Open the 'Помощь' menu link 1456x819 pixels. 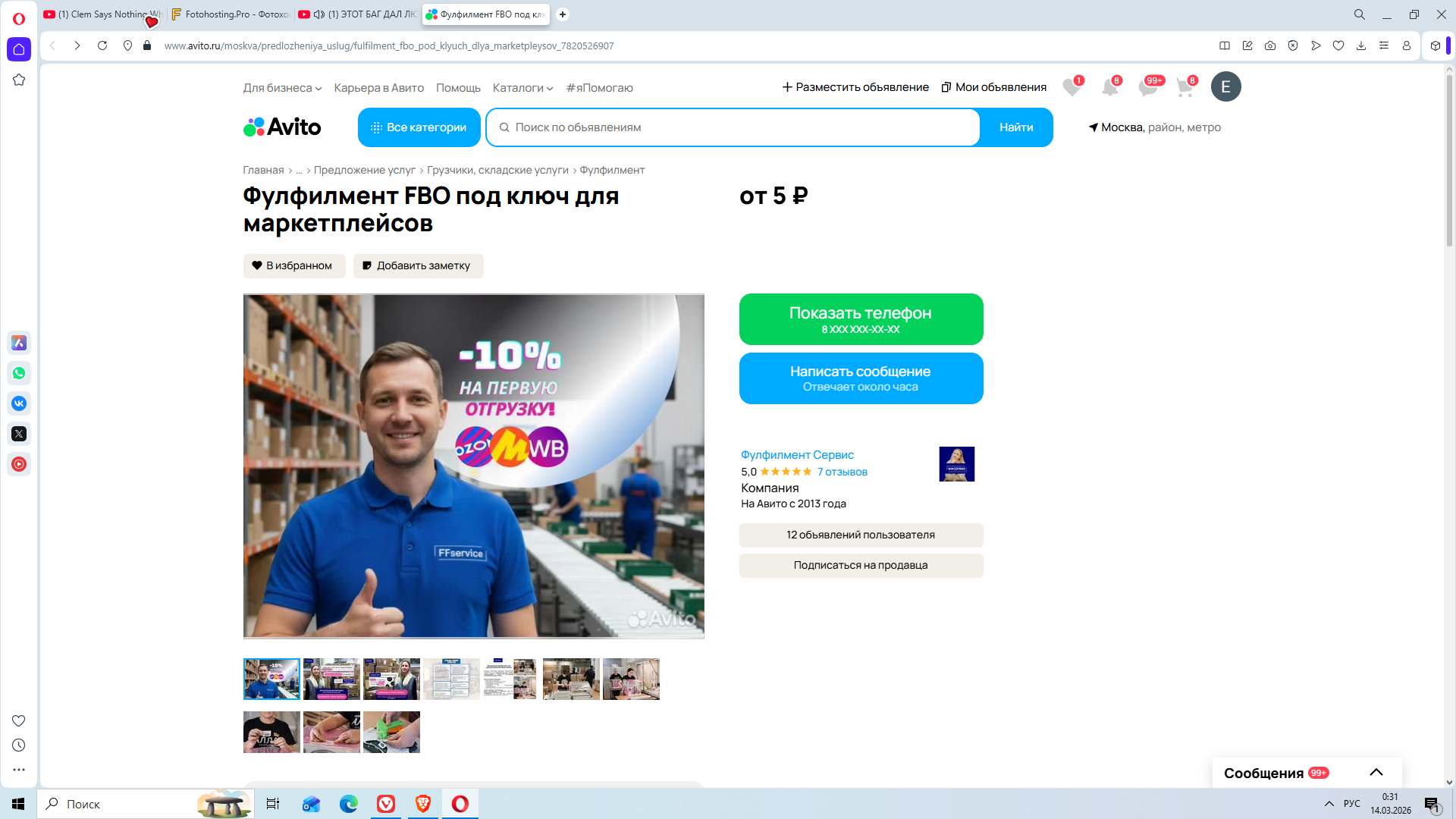[458, 88]
